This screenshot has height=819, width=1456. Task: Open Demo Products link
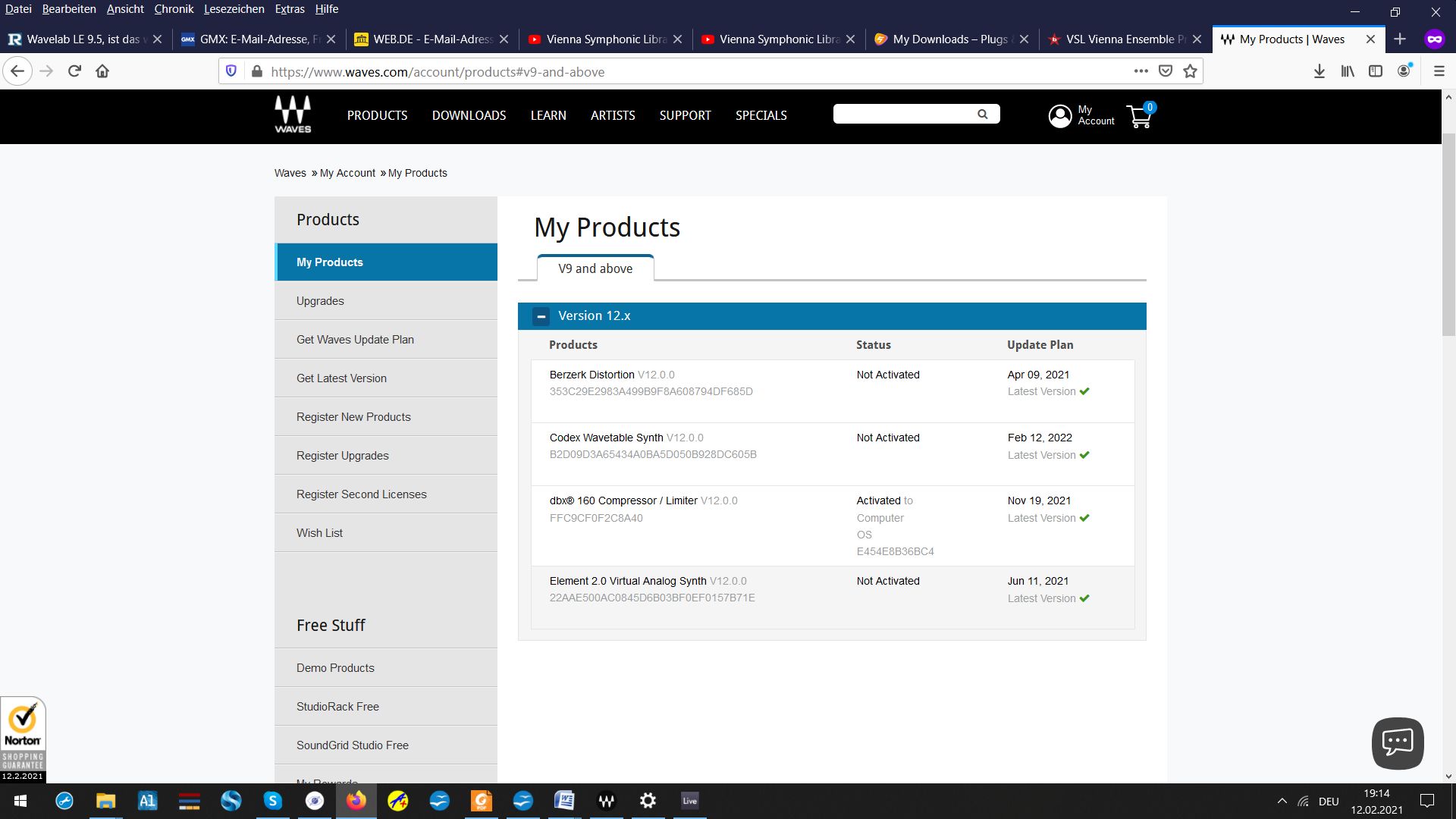click(386, 668)
